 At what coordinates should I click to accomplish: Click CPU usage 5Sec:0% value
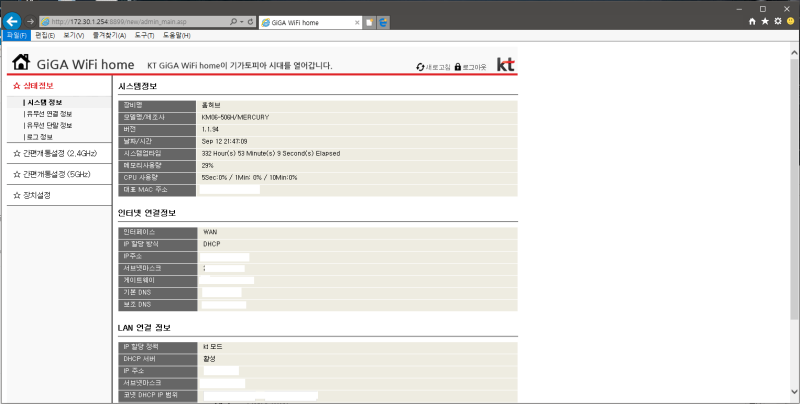tap(249, 178)
